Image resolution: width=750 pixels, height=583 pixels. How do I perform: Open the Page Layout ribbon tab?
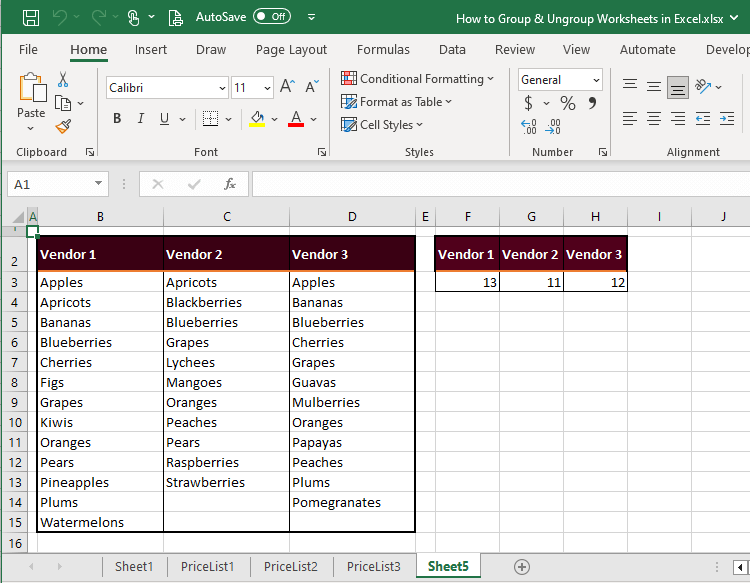[291, 49]
